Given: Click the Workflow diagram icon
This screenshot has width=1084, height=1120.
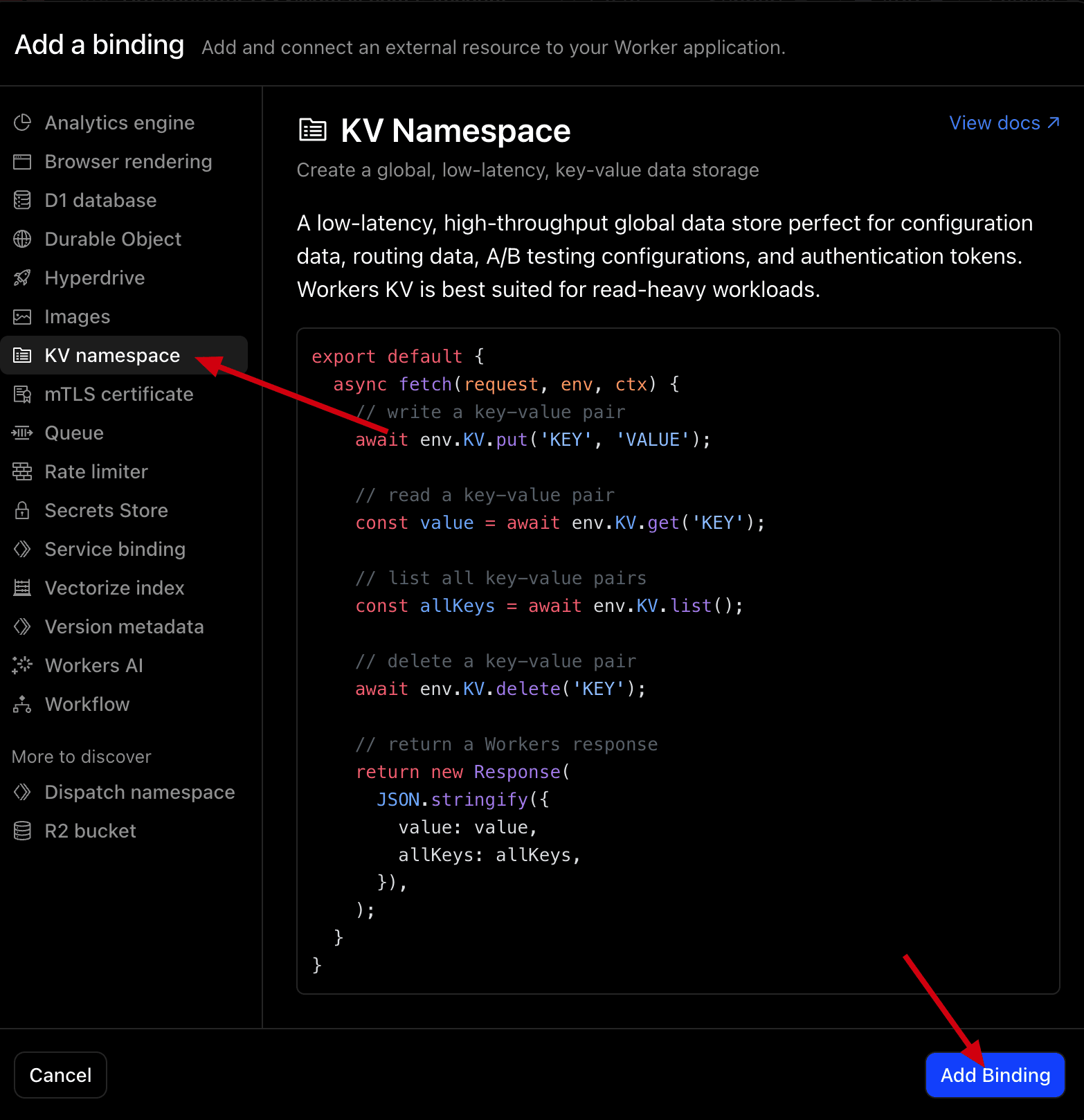Looking at the screenshot, I should tap(22, 705).
